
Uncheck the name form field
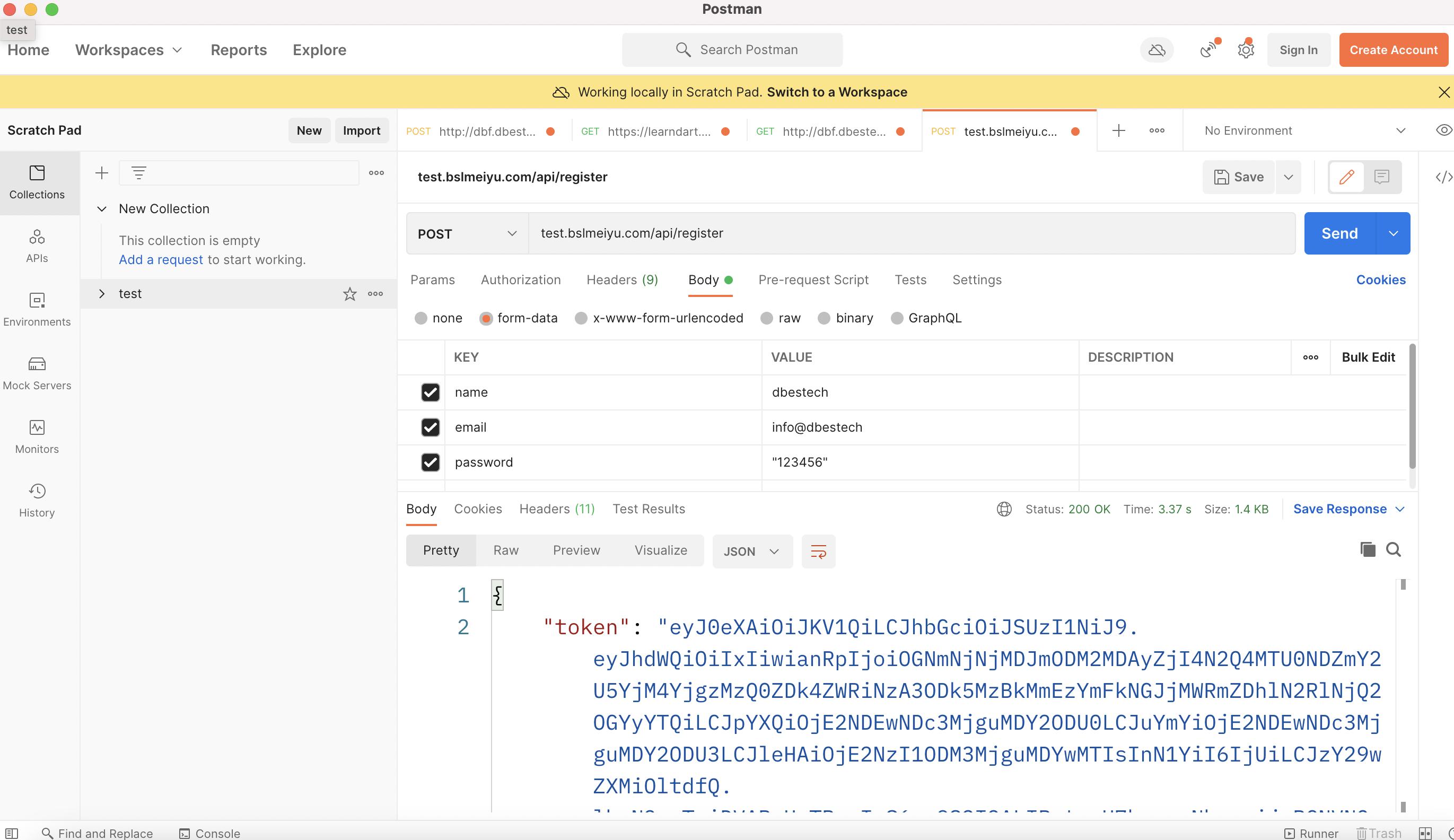tap(430, 392)
